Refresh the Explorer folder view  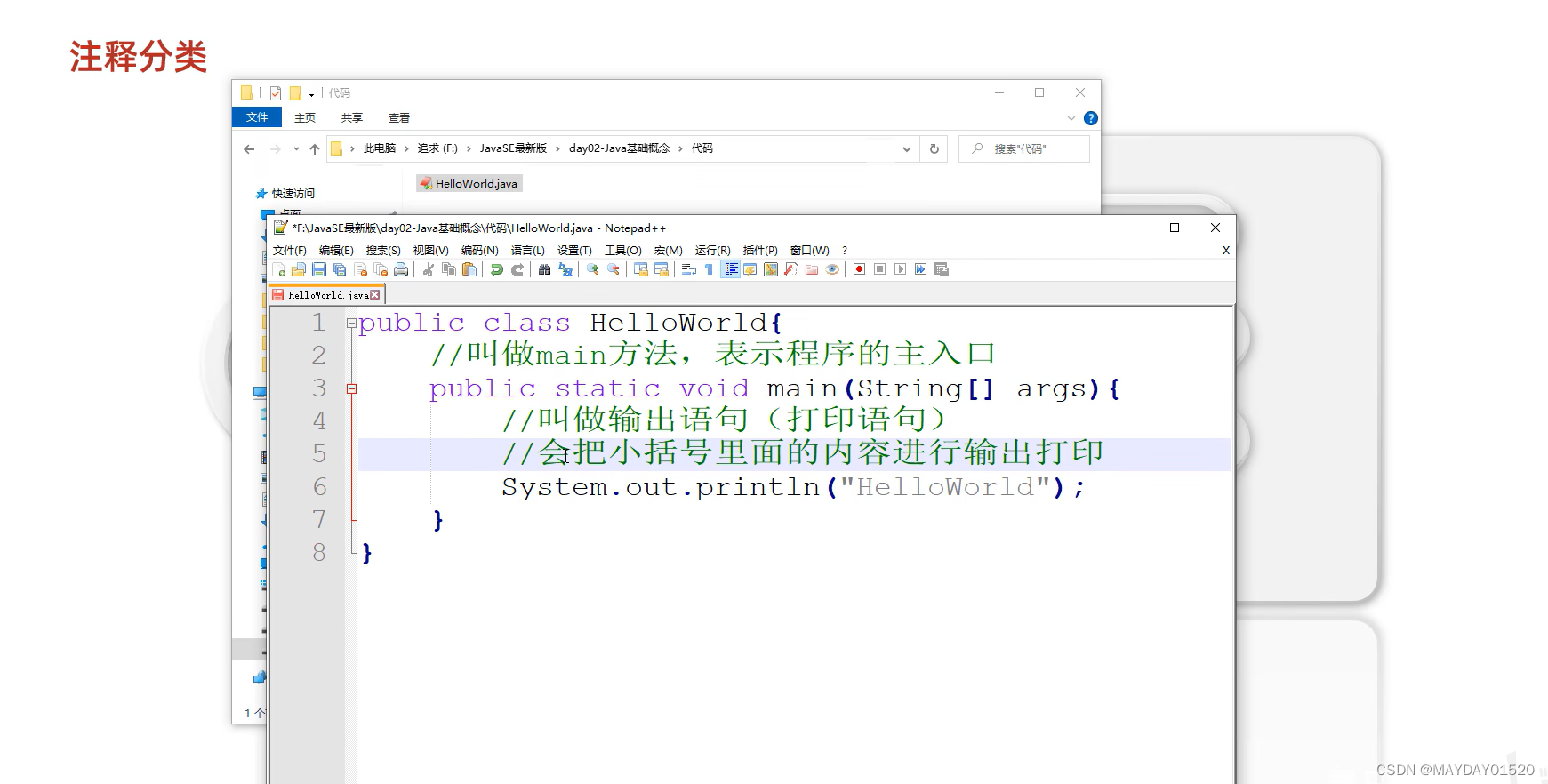click(x=934, y=149)
